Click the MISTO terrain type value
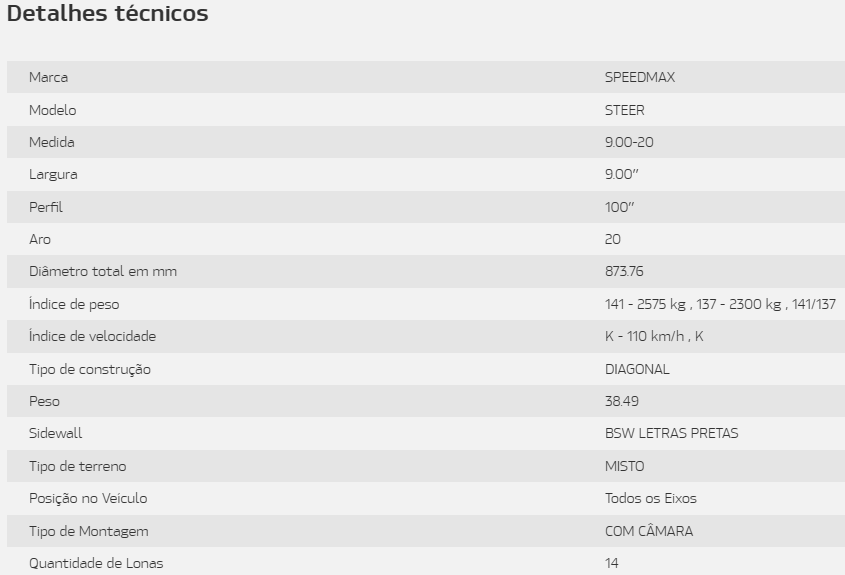 pyautogui.click(x=625, y=466)
